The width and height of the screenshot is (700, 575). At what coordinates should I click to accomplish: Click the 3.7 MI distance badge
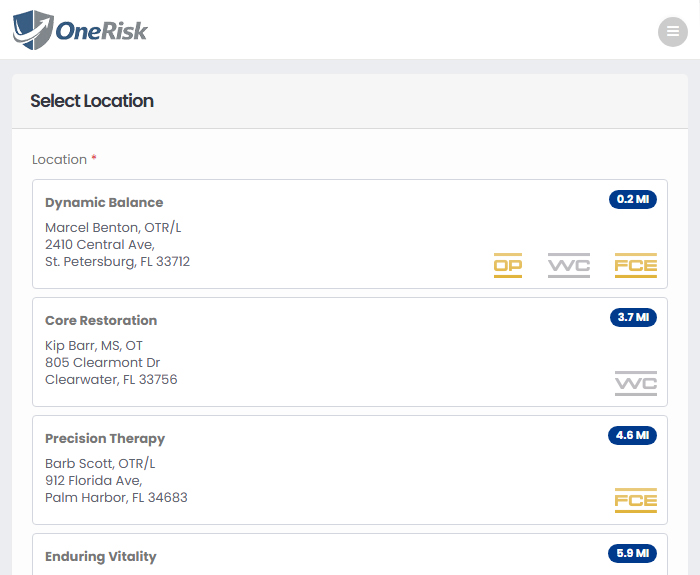tap(633, 317)
